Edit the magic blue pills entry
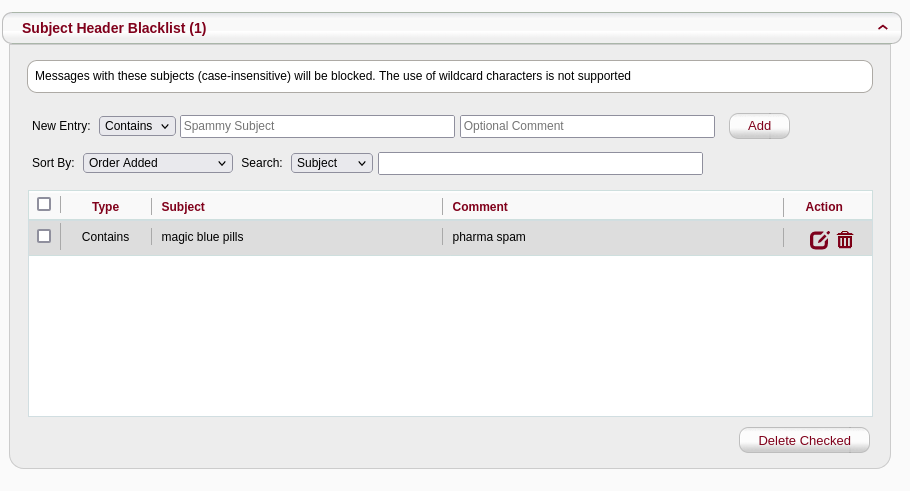 click(819, 240)
